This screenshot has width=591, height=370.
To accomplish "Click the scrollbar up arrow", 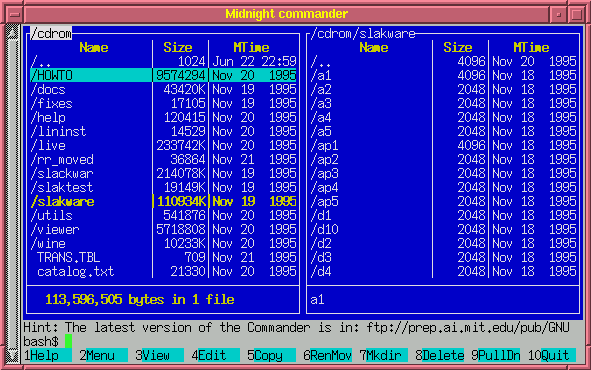I will [x=12, y=33].
